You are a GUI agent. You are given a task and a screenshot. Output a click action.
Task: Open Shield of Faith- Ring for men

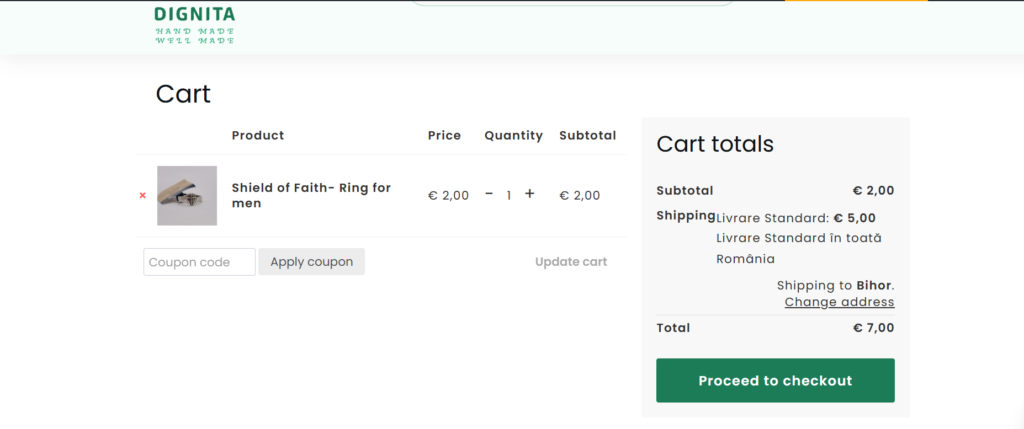point(311,195)
